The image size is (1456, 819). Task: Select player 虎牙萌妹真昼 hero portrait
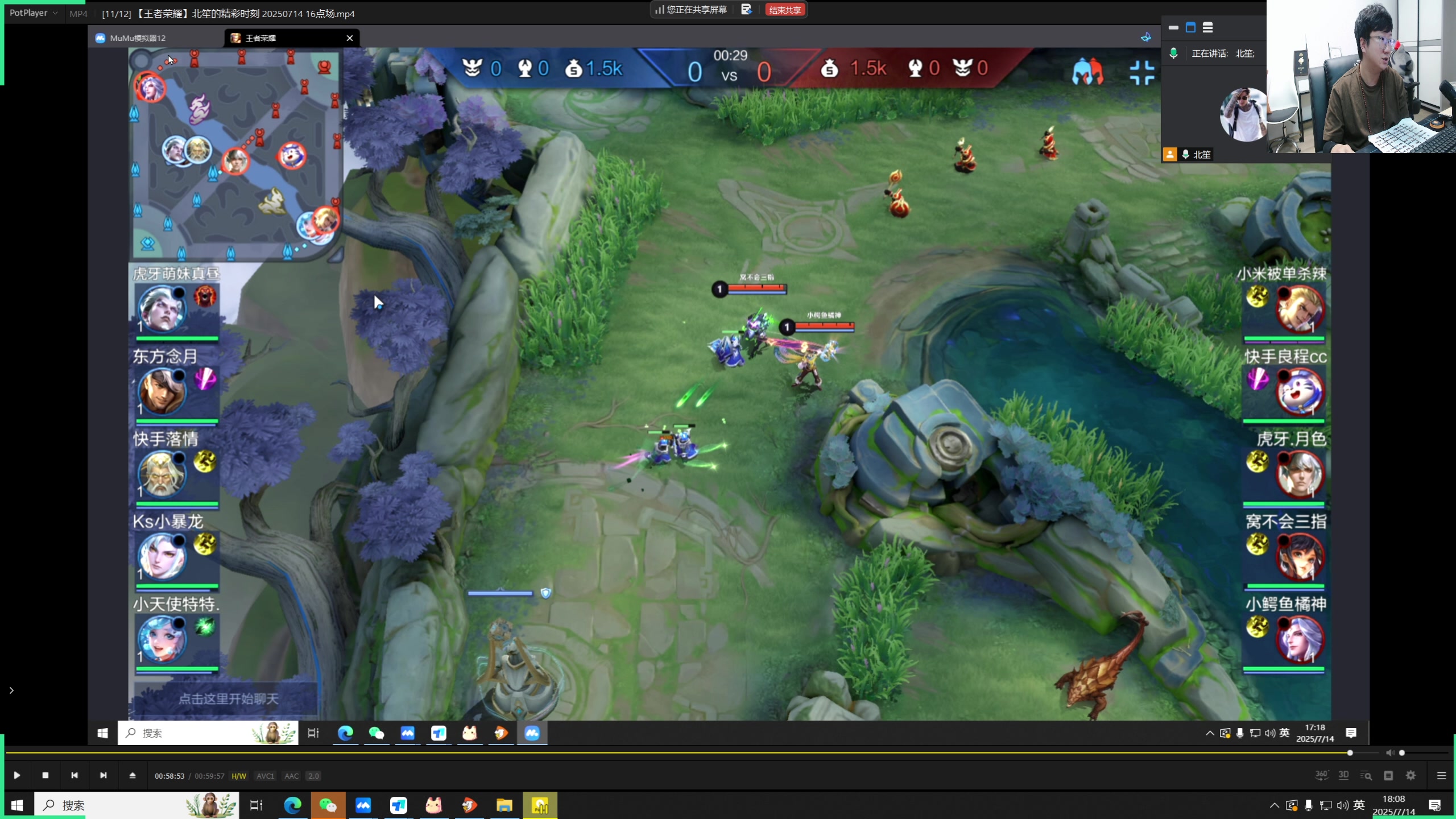[163, 309]
